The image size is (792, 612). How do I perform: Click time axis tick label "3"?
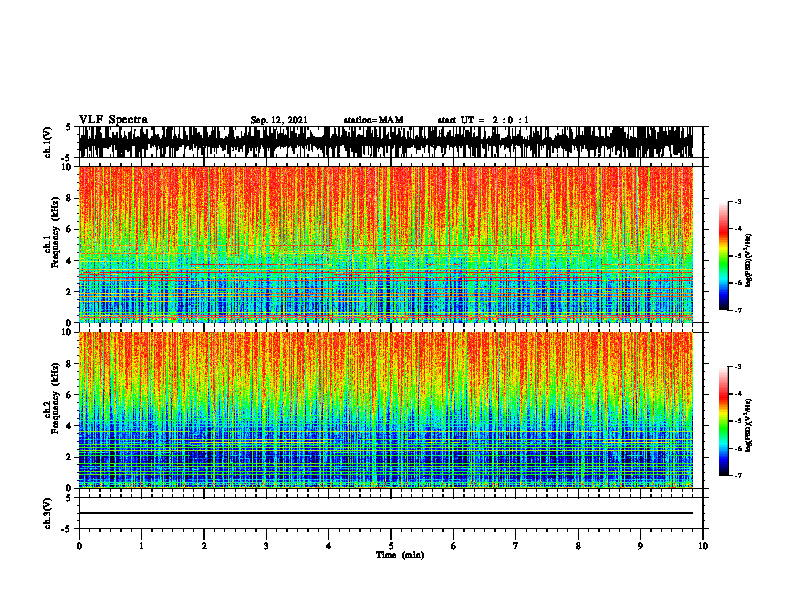click(x=266, y=546)
